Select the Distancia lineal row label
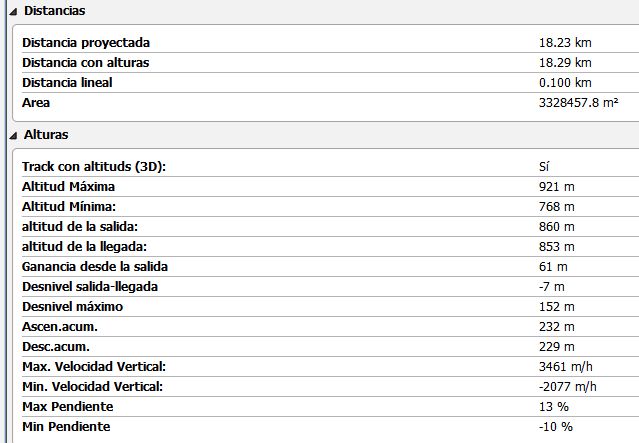 [67, 83]
